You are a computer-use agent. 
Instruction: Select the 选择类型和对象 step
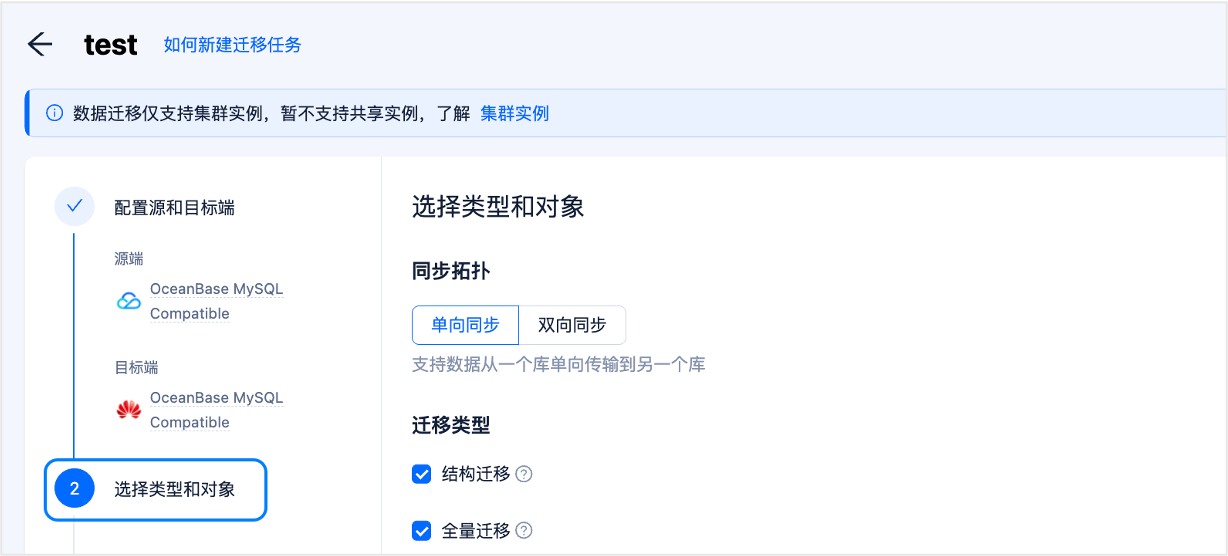(x=156, y=489)
